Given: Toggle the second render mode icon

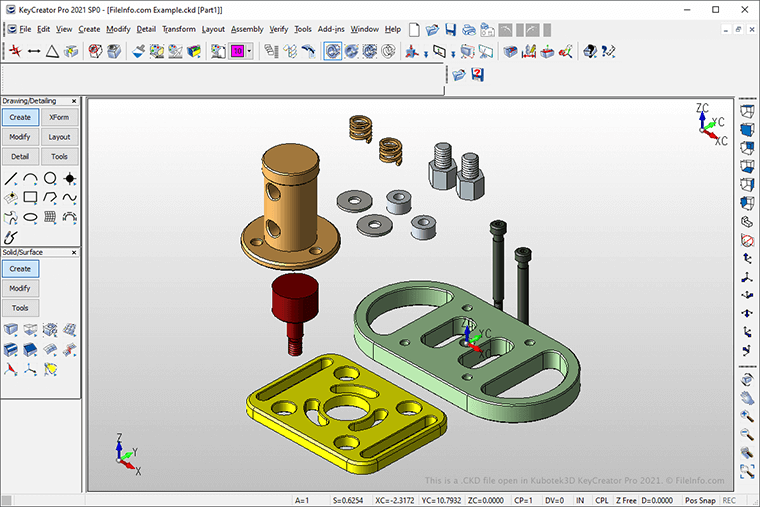Looking at the screenshot, I should point(351,51).
